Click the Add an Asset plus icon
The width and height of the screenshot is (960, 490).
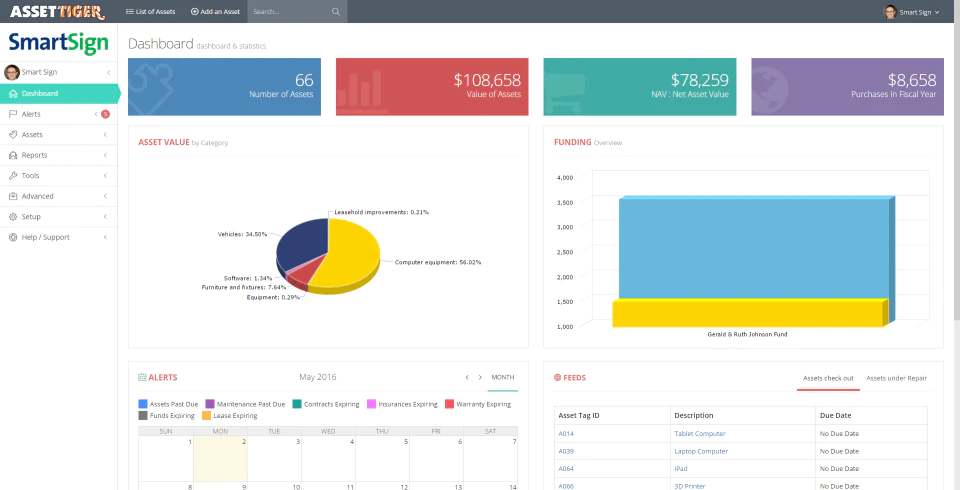pyautogui.click(x=195, y=12)
